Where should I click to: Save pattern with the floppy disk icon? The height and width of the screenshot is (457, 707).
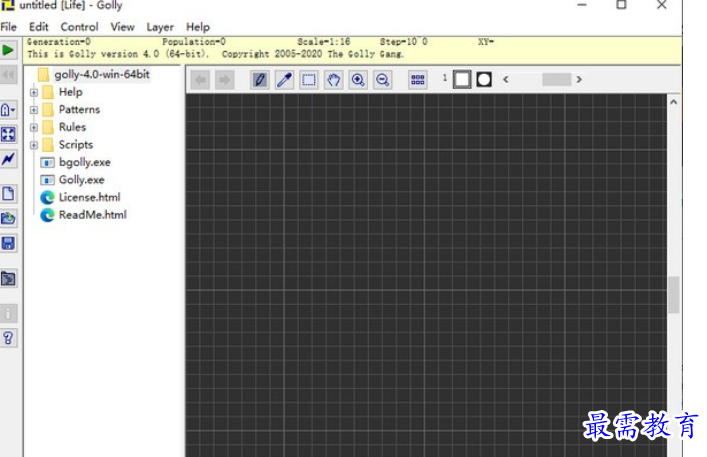[x=8, y=243]
